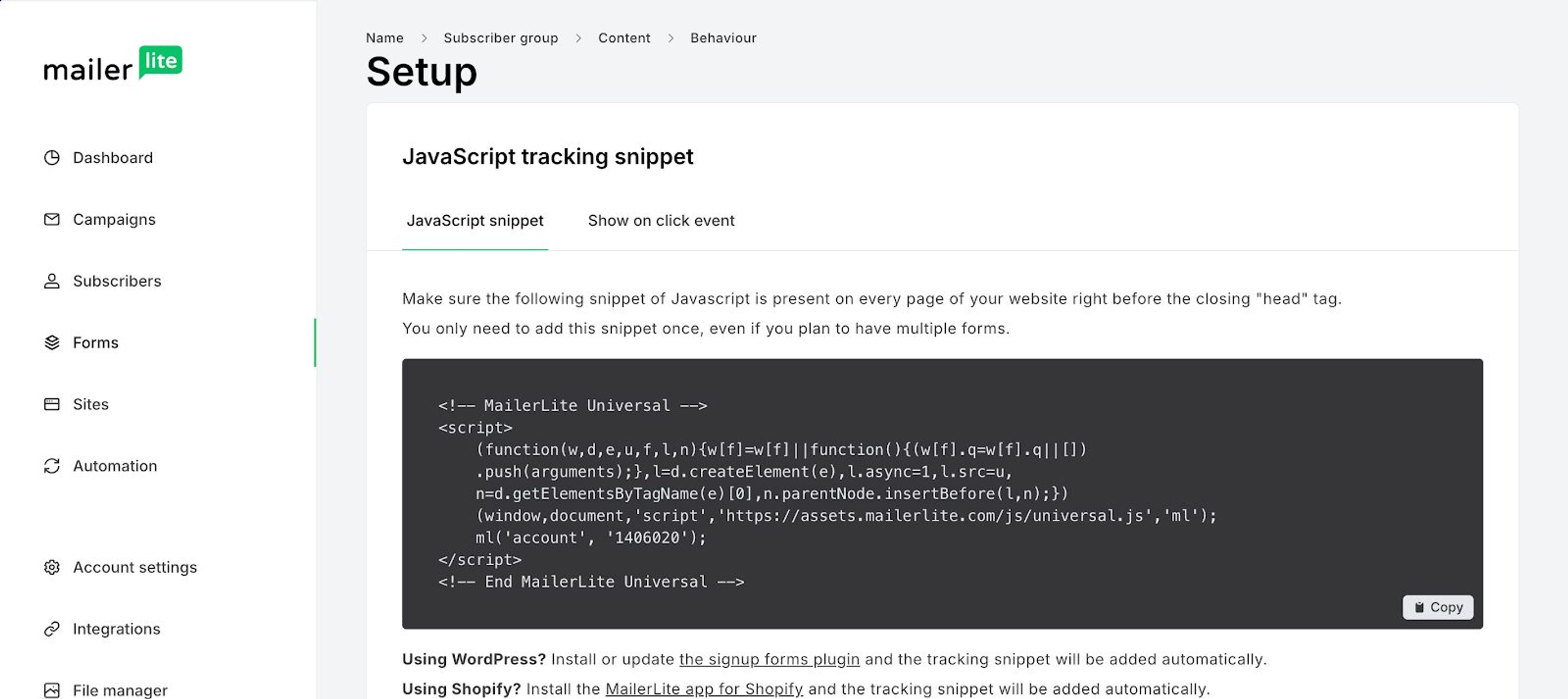Click the JavaScript tracking snippet heading
1568x699 pixels.
pyautogui.click(x=547, y=156)
